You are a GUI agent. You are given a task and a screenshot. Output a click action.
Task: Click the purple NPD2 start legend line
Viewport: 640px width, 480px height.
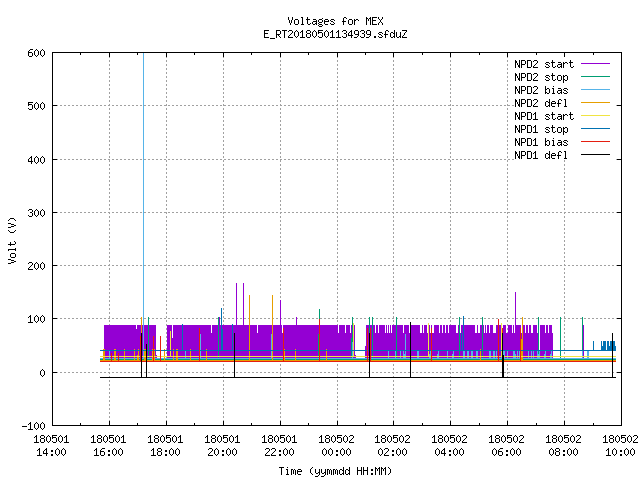596,64
